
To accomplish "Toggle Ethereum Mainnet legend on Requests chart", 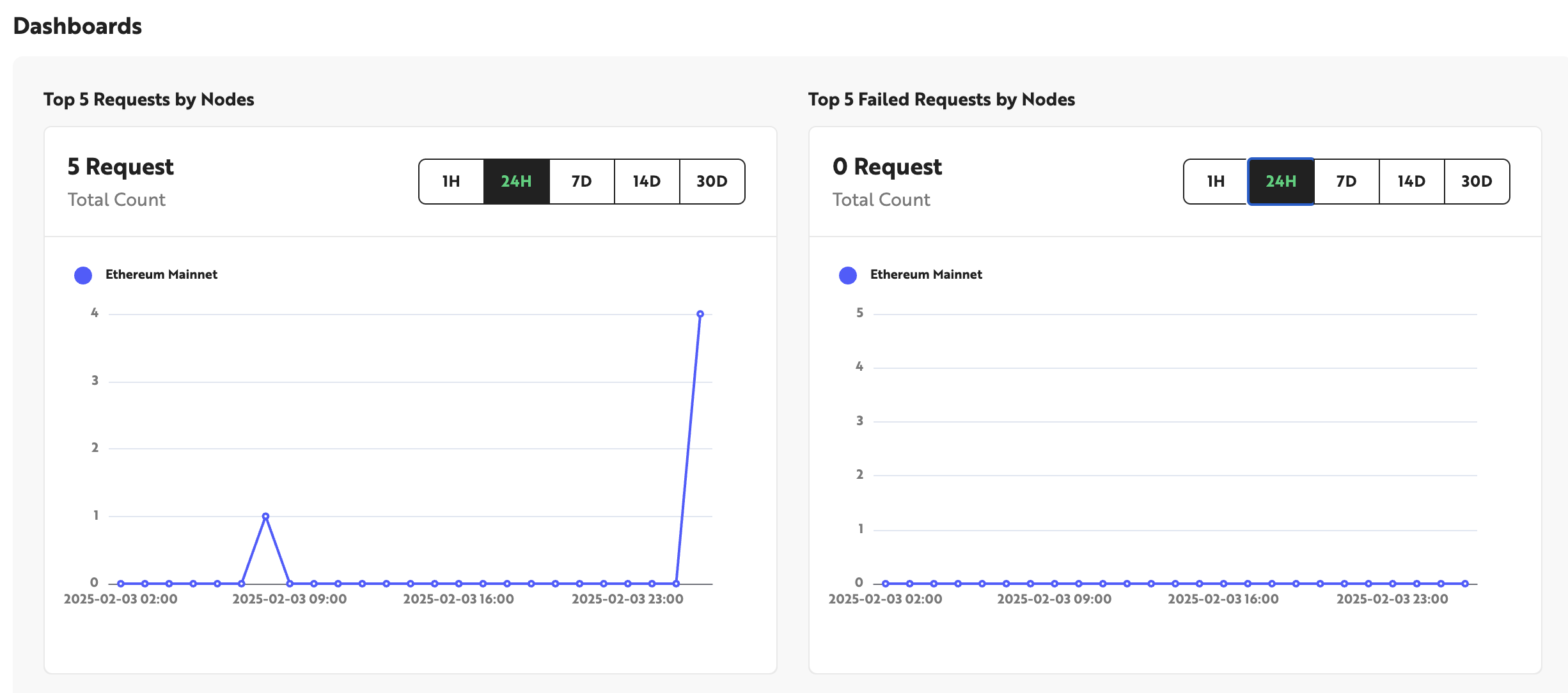I will tap(162, 274).
